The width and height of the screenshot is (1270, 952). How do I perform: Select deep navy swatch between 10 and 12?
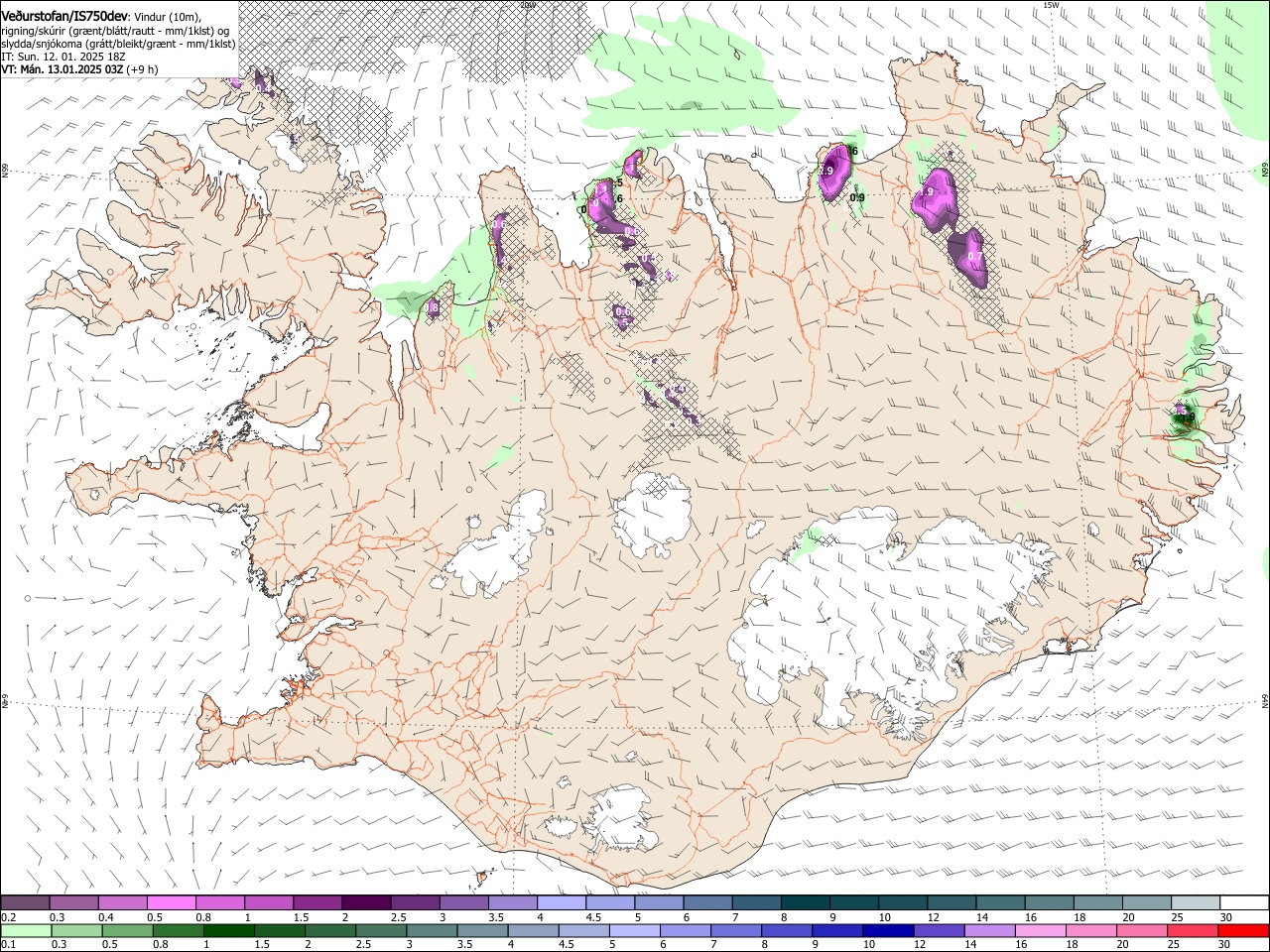click(887, 930)
